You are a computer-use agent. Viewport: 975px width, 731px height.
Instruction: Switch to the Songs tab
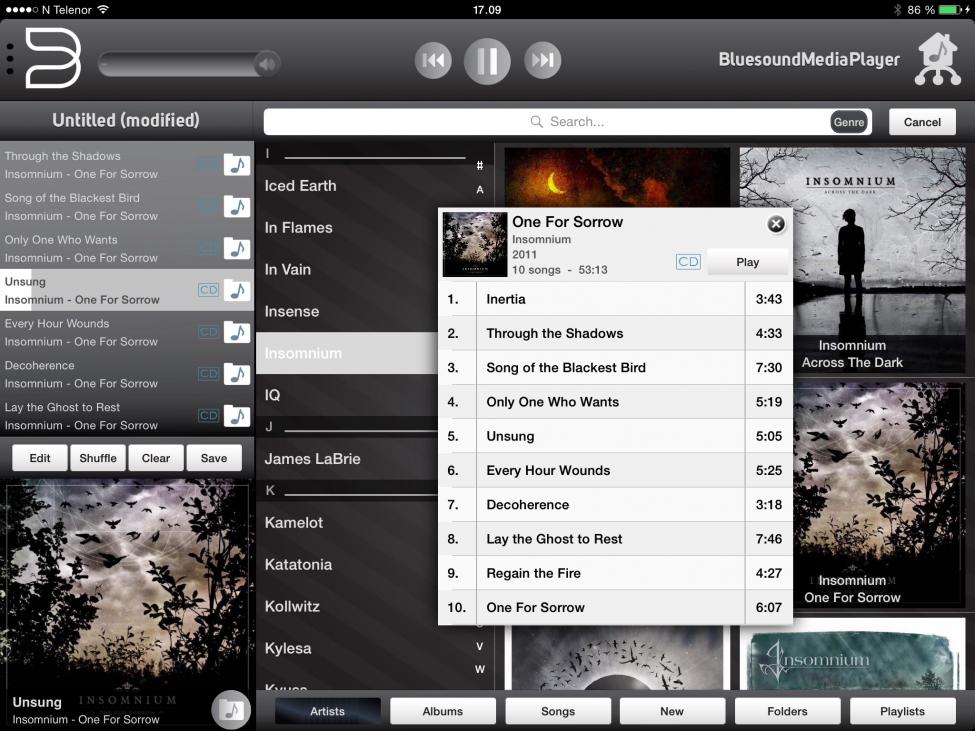(x=558, y=711)
